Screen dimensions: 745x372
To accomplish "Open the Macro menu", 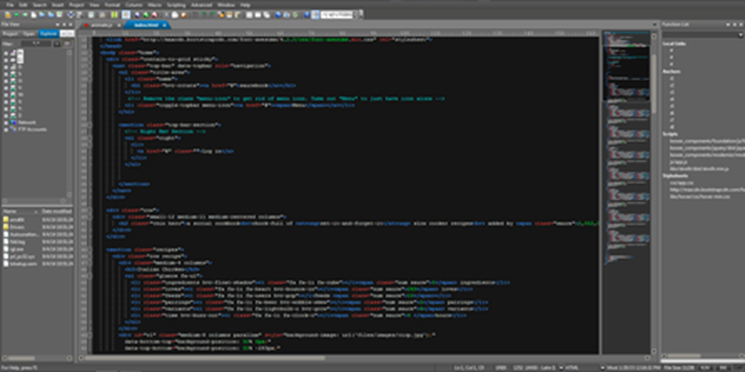I will pyautogui.click(x=154, y=4).
